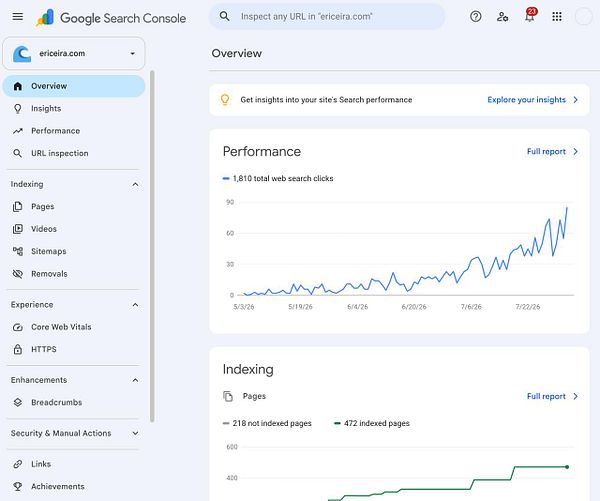Open Videos in the sidebar
600x501 pixels.
click(x=74, y=229)
